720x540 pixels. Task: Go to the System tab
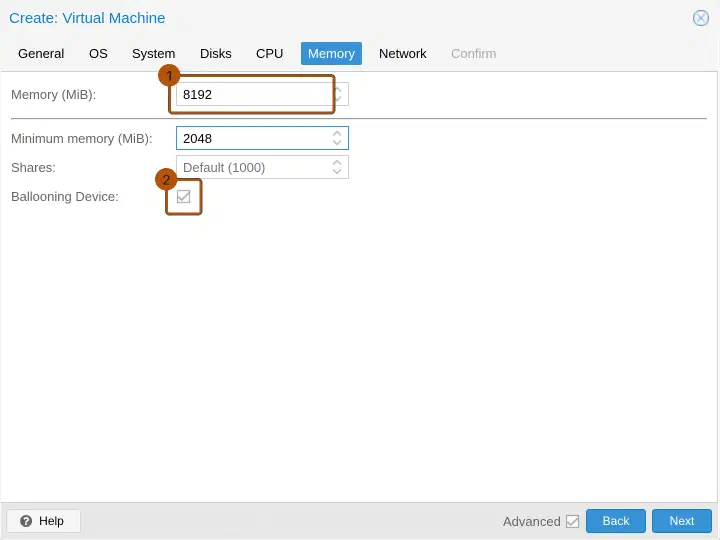click(153, 54)
